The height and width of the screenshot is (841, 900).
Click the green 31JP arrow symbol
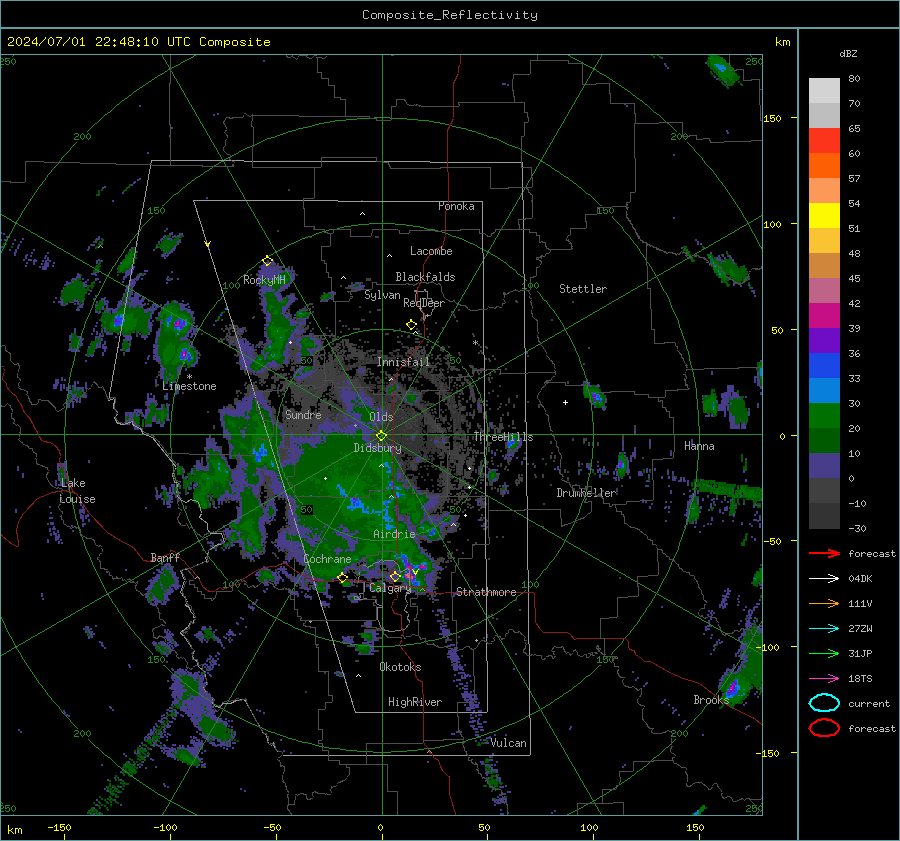pyautogui.click(x=824, y=653)
